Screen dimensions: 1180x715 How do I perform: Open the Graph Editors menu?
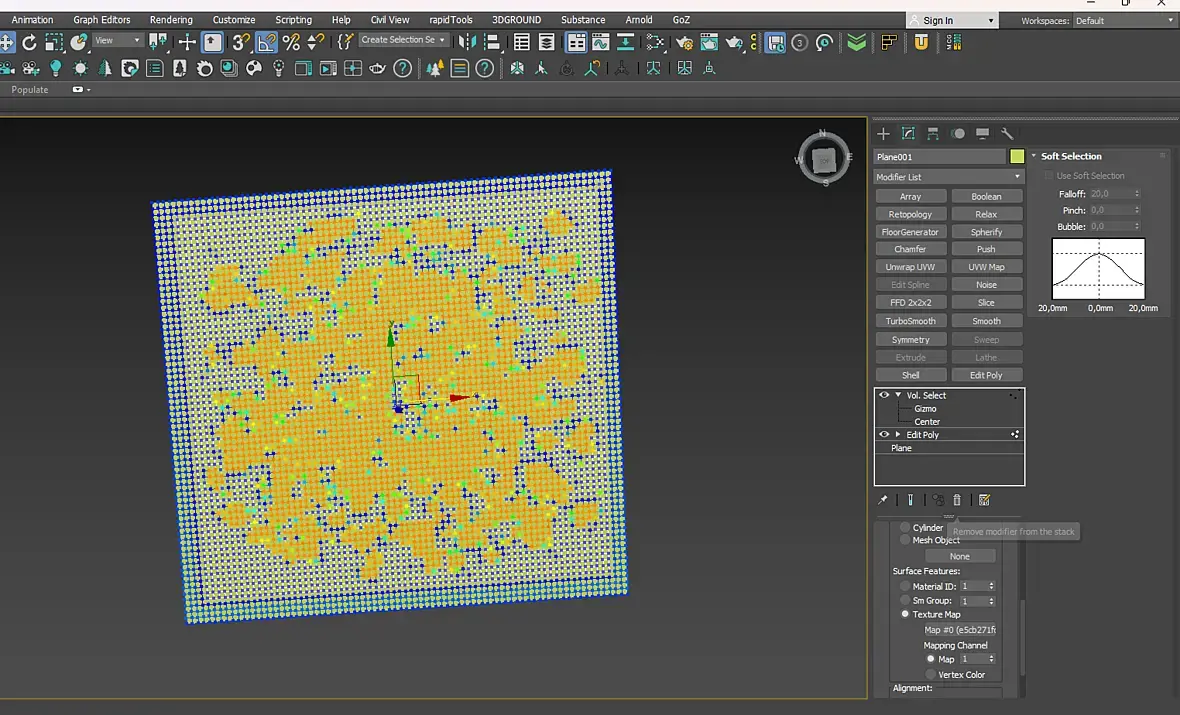point(102,20)
